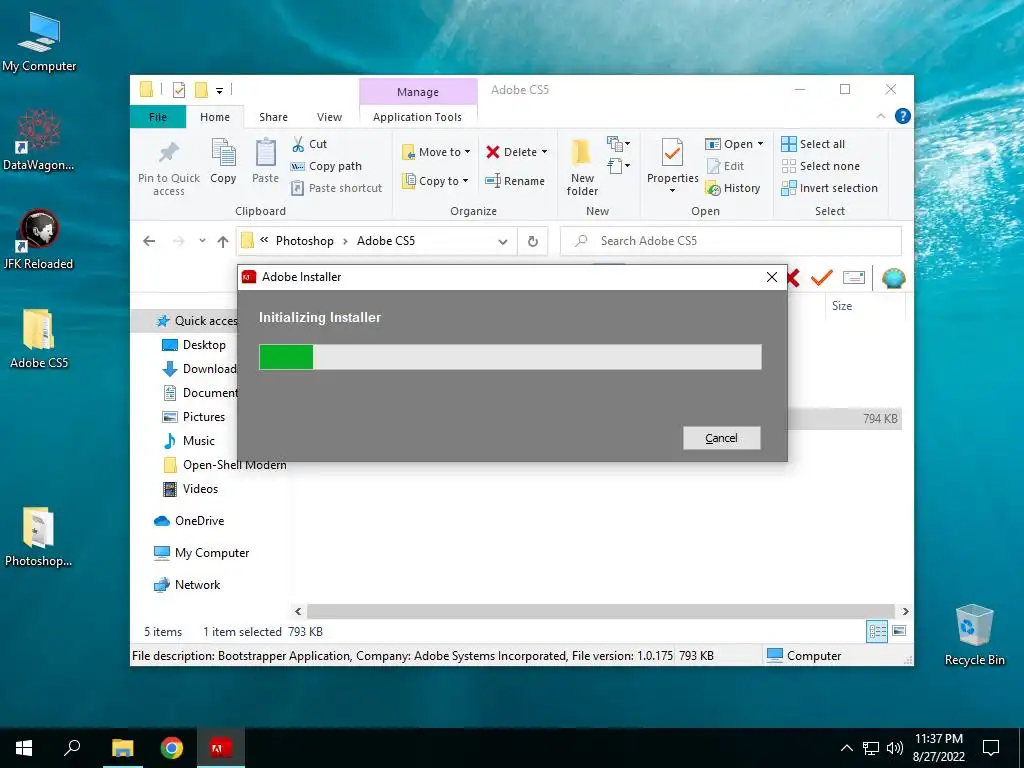Screen dimensions: 1024x768
Task: Click Photoshop in breadcrumb path
Action: pyautogui.click(x=304, y=241)
